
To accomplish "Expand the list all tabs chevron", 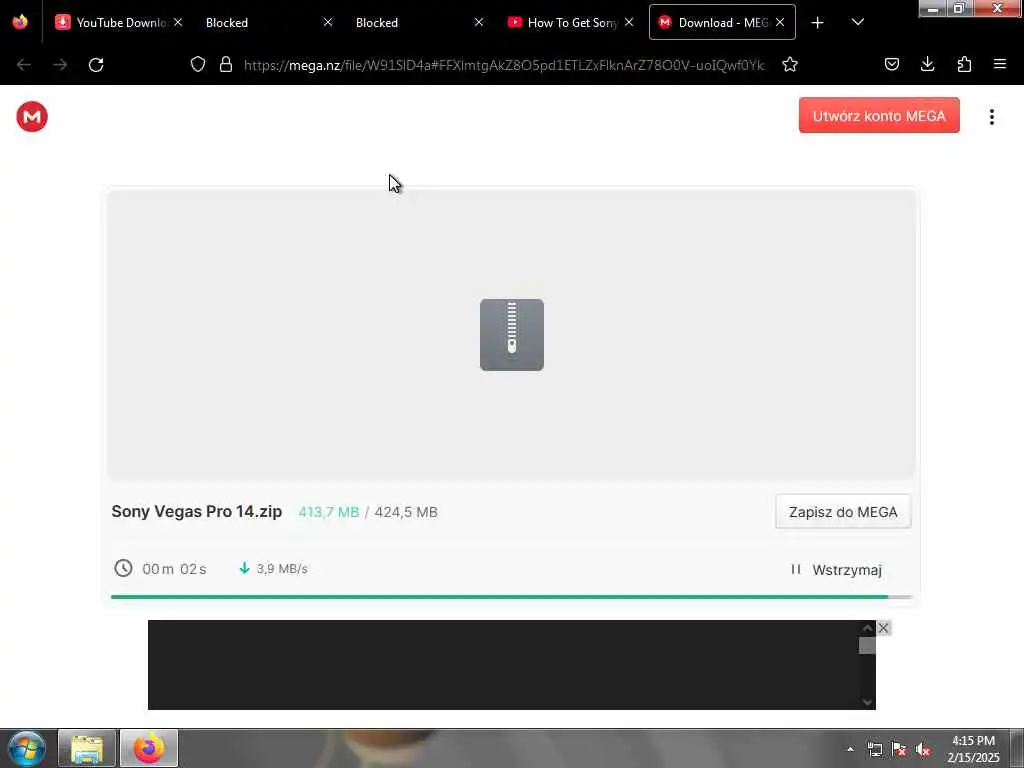I will pyautogui.click(x=858, y=22).
